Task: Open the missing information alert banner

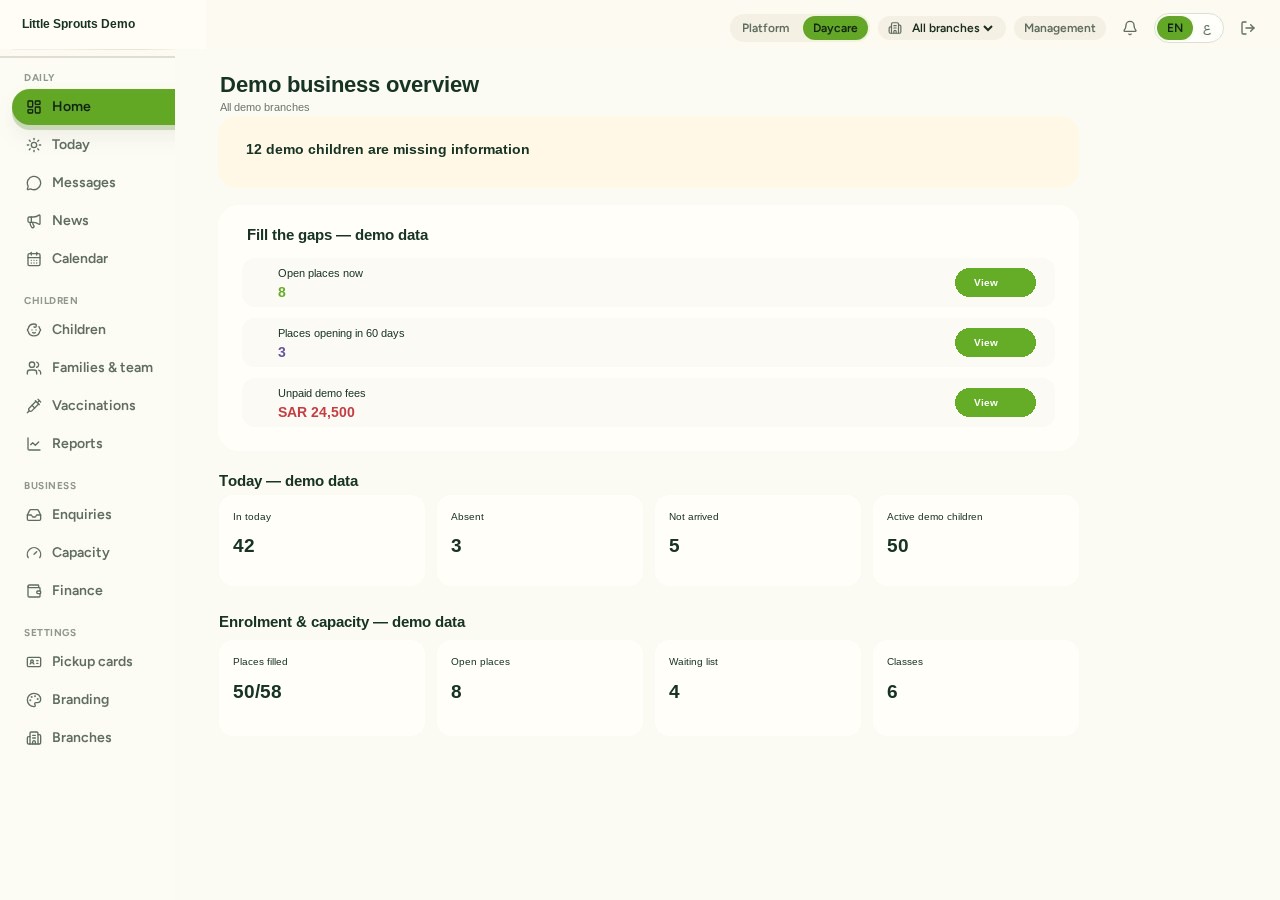Action: [x=648, y=151]
